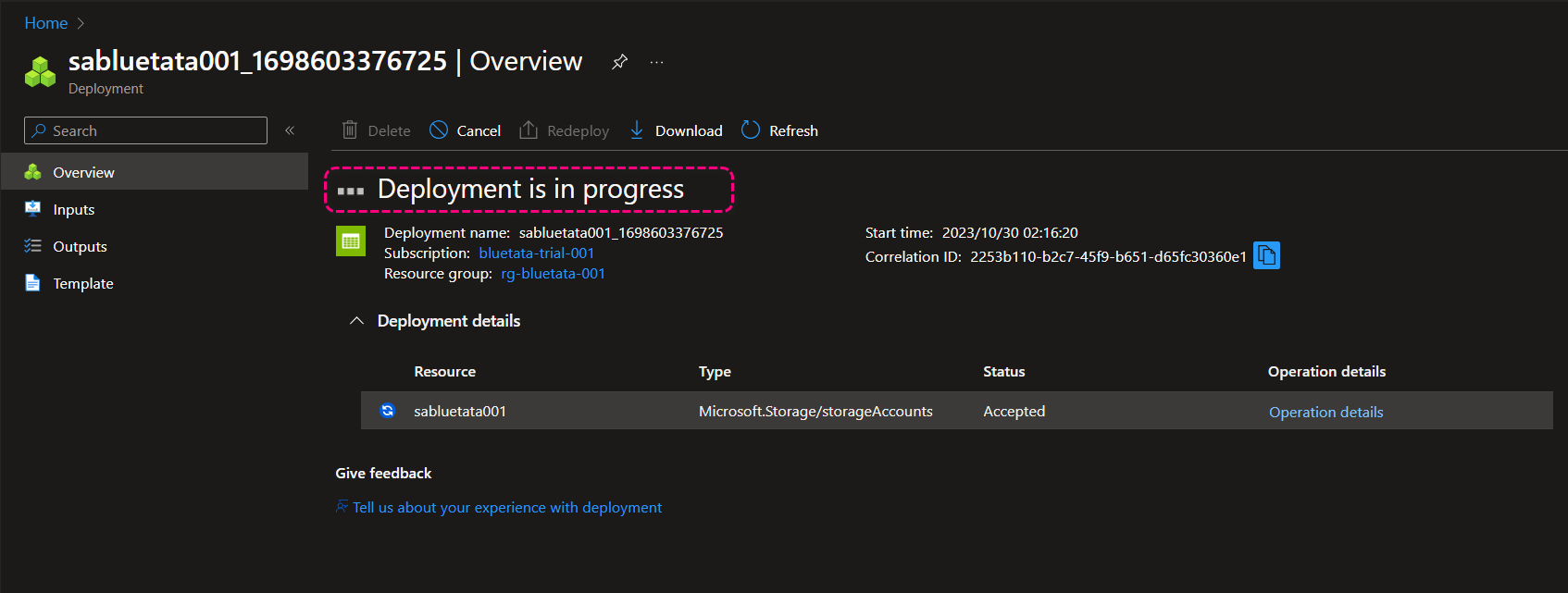Image resolution: width=1568 pixels, height=593 pixels.
Task: Collapse the left navigation sidebar
Action: point(290,130)
